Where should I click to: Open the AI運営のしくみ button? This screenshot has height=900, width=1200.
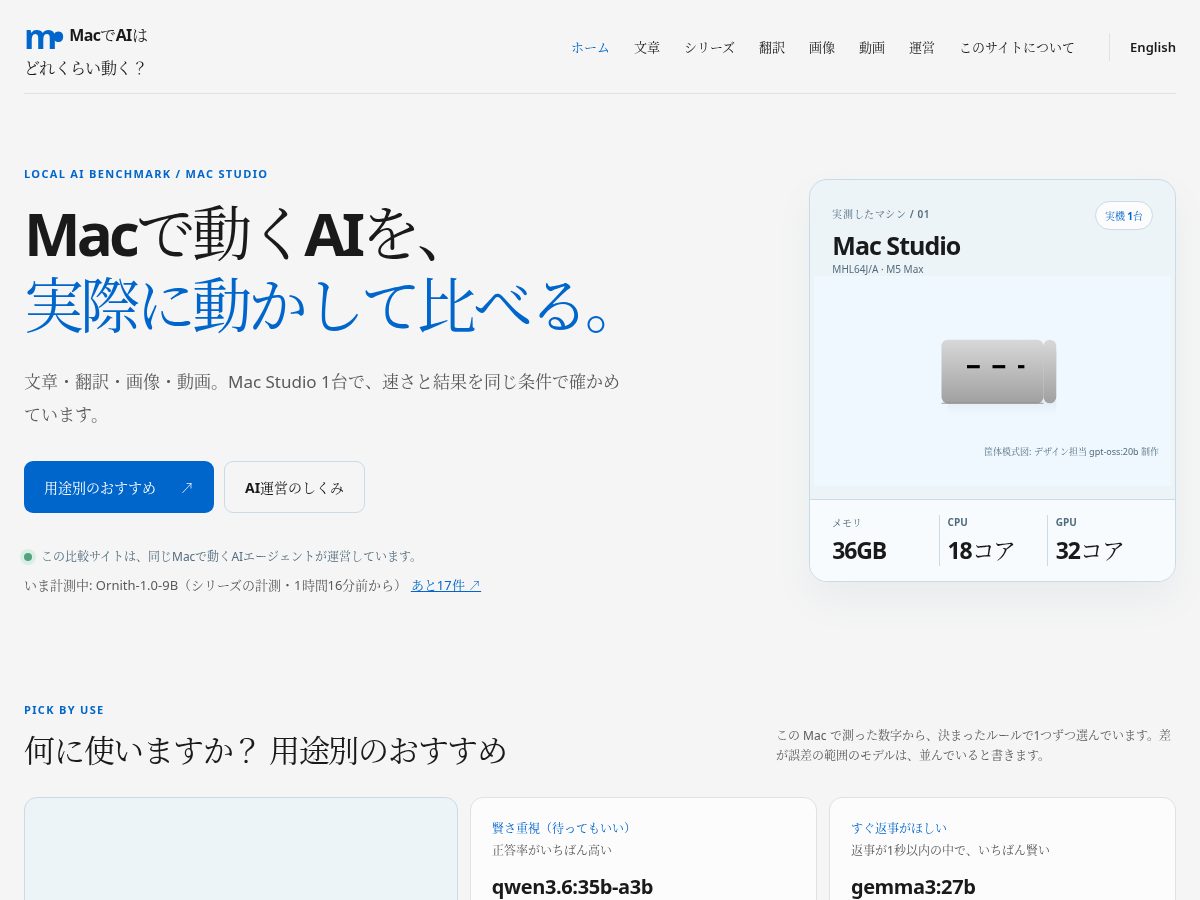294,487
